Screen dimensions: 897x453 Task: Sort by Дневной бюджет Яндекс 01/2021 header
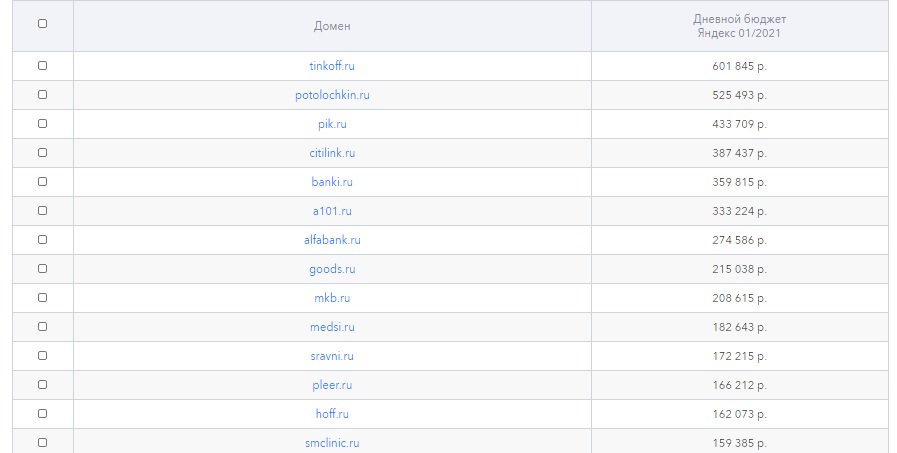point(739,26)
